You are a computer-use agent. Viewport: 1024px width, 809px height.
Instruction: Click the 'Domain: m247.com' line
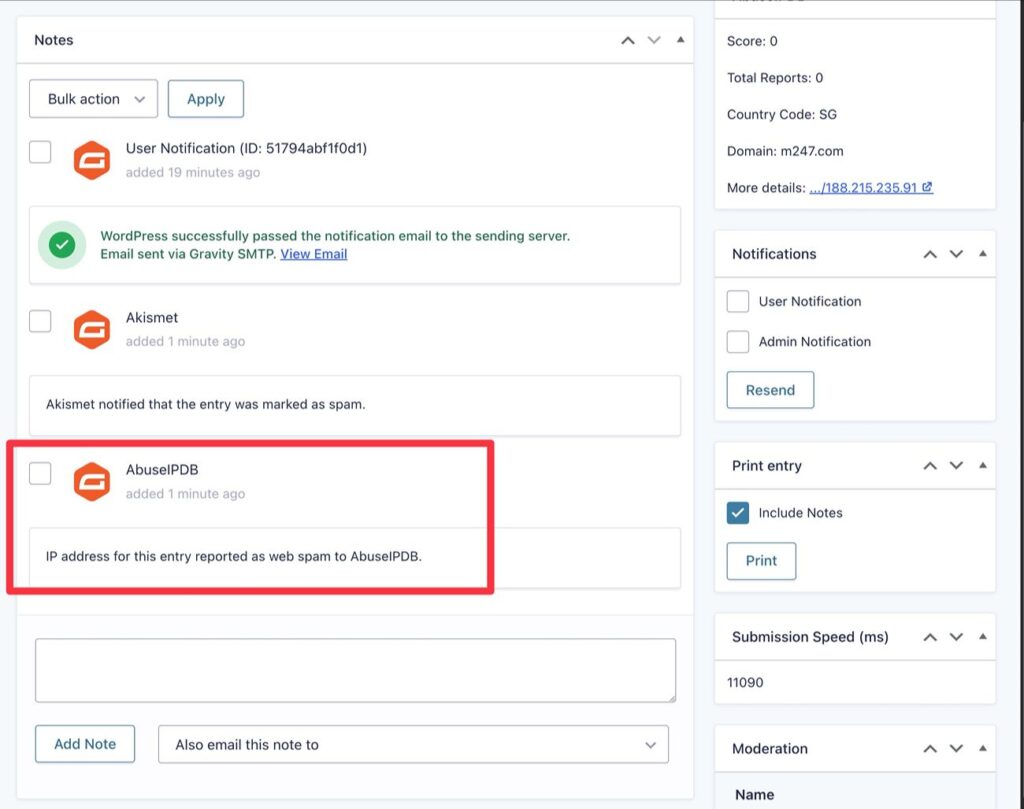click(x=785, y=151)
